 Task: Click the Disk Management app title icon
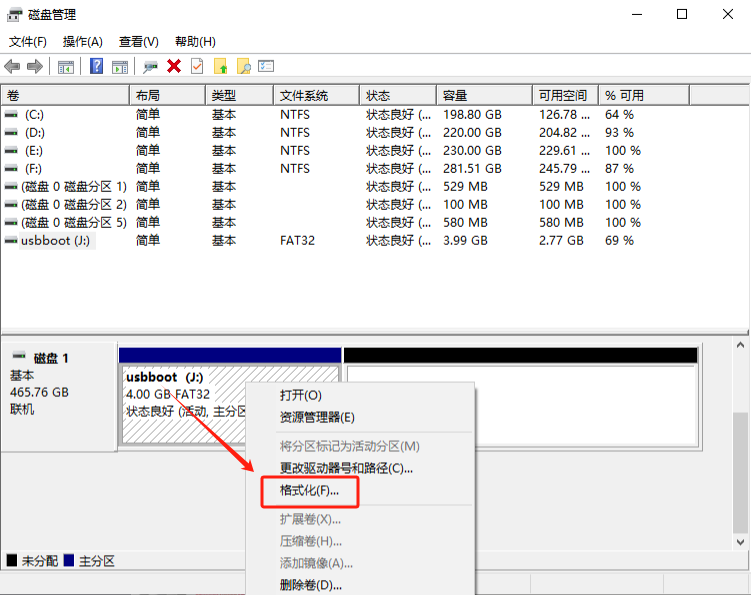[x=14, y=15]
